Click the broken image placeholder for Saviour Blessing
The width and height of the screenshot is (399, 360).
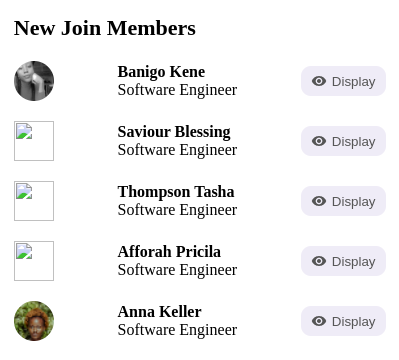click(x=34, y=141)
